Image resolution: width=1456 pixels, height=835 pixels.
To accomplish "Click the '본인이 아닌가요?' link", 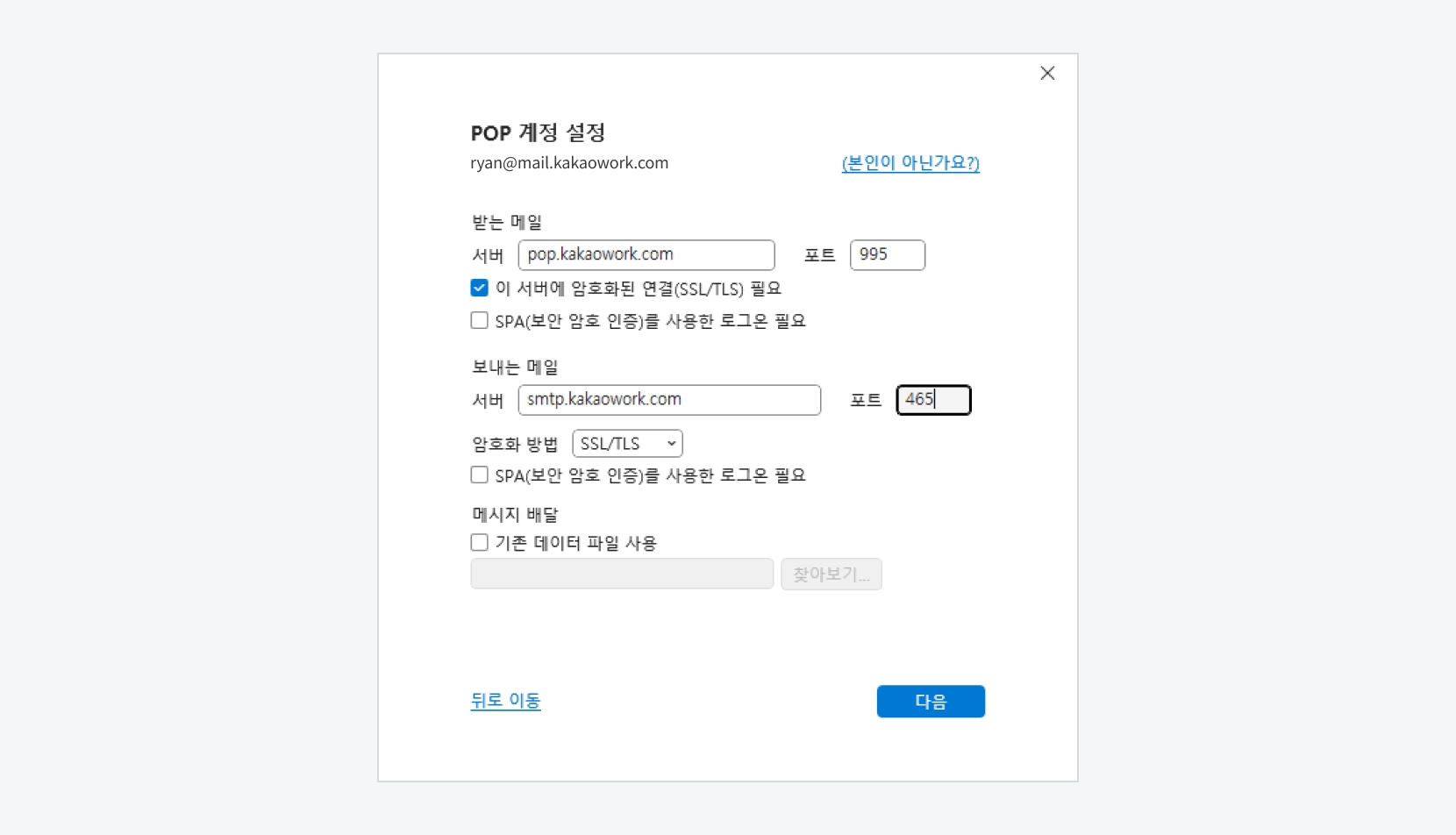I will coord(910,163).
